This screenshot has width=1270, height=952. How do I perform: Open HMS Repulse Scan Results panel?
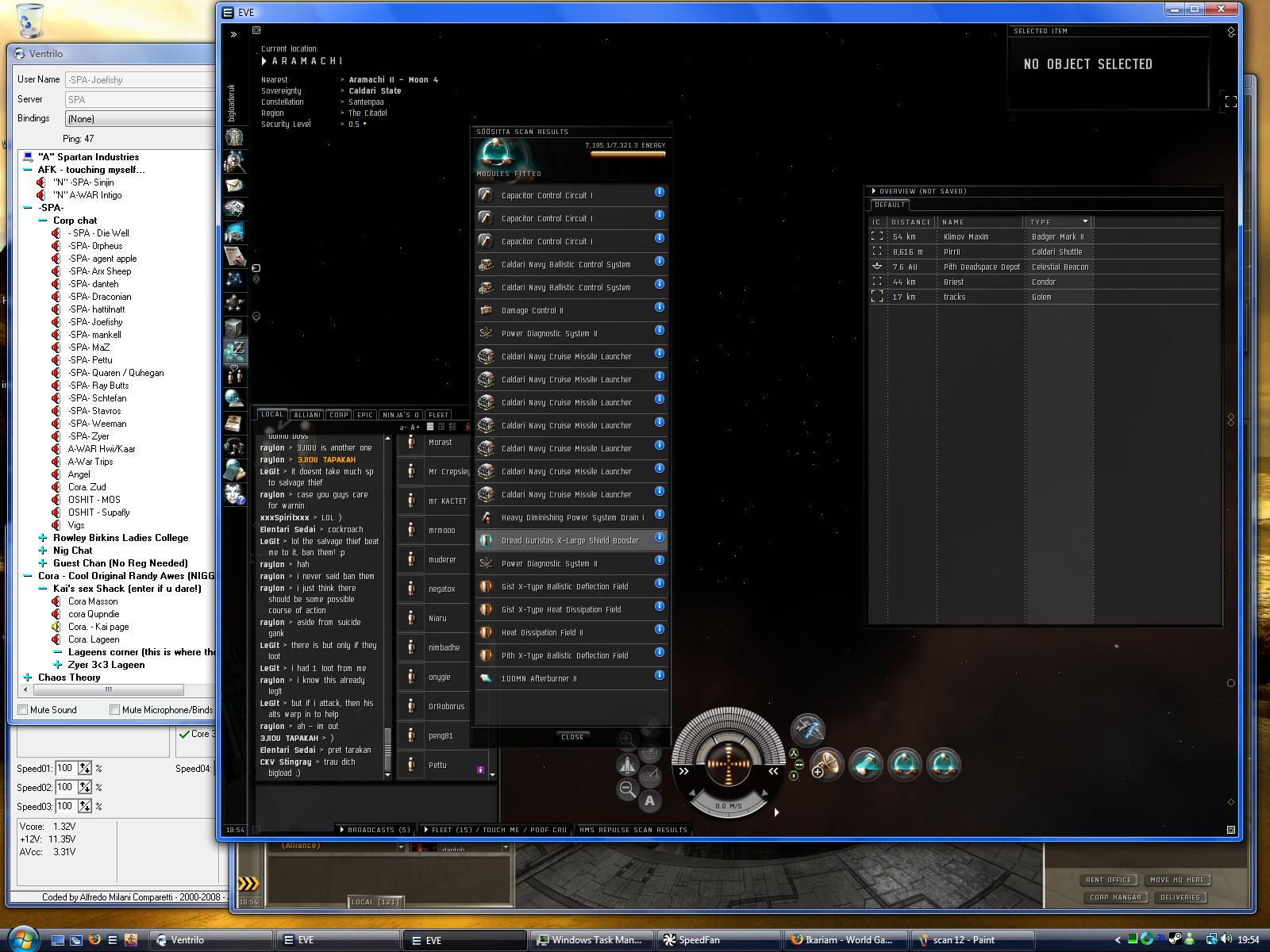pyautogui.click(x=633, y=830)
